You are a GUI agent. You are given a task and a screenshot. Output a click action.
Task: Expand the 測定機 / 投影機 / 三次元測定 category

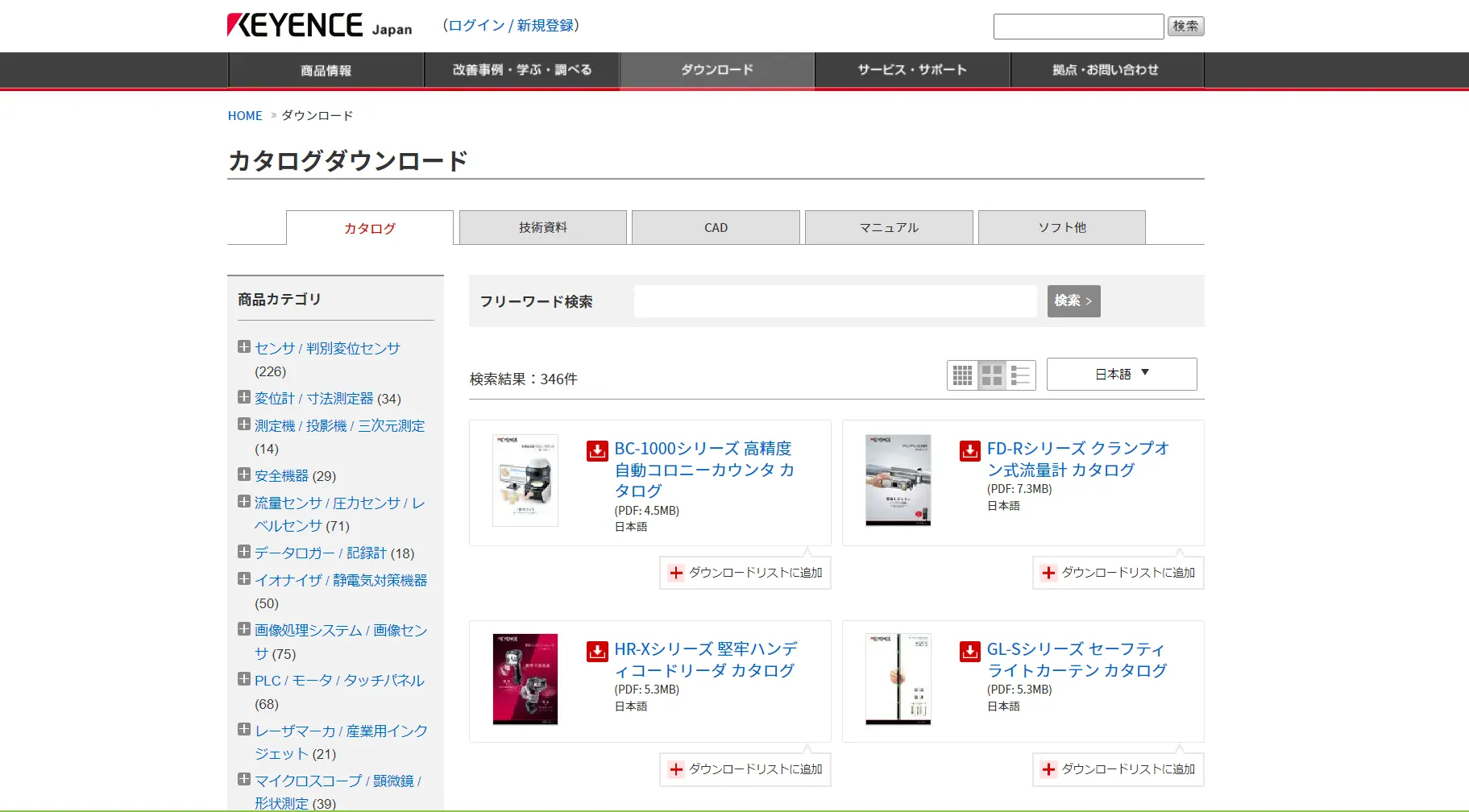point(244,425)
